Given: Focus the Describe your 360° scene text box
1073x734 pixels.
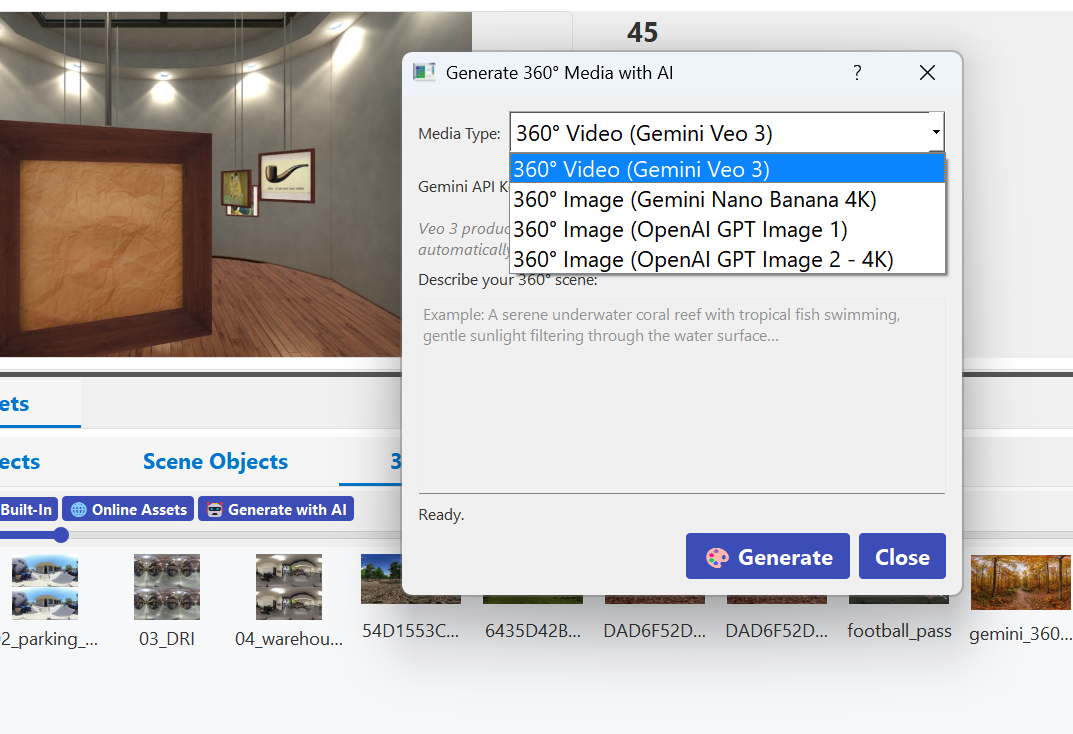Looking at the screenshot, I should (682, 395).
